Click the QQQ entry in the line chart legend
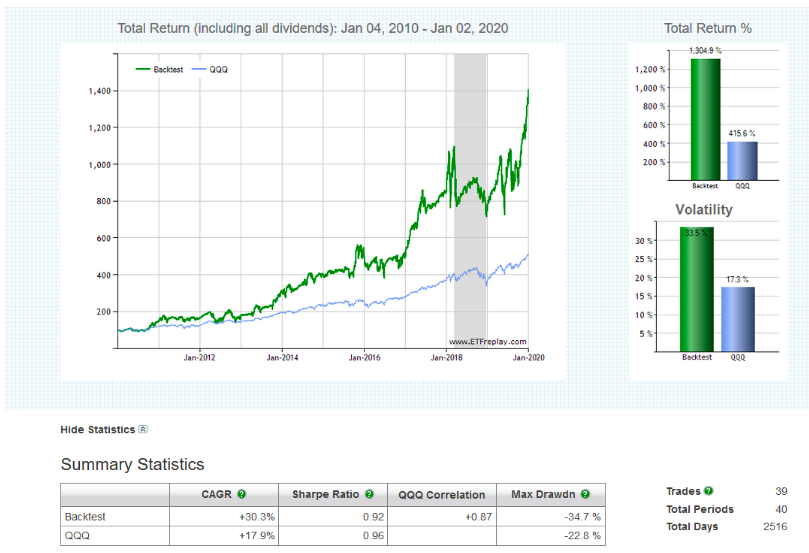Viewport: 809px width, 553px height. (218, 69)
